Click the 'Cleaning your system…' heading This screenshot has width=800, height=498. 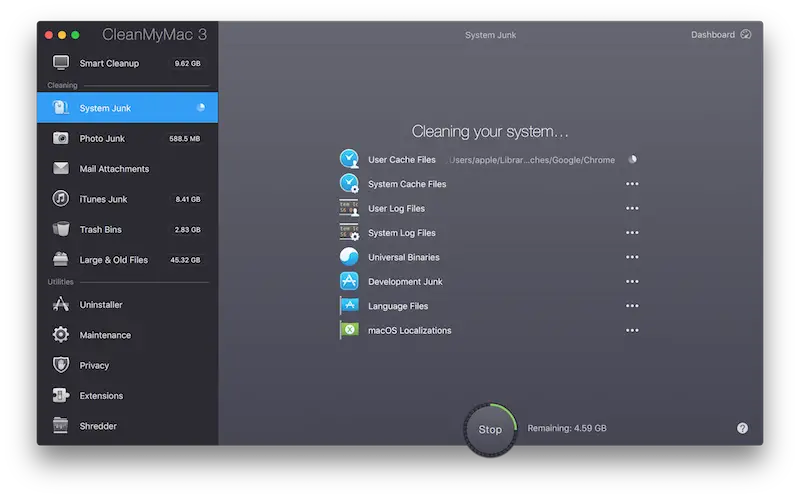(x=490, y=131)
